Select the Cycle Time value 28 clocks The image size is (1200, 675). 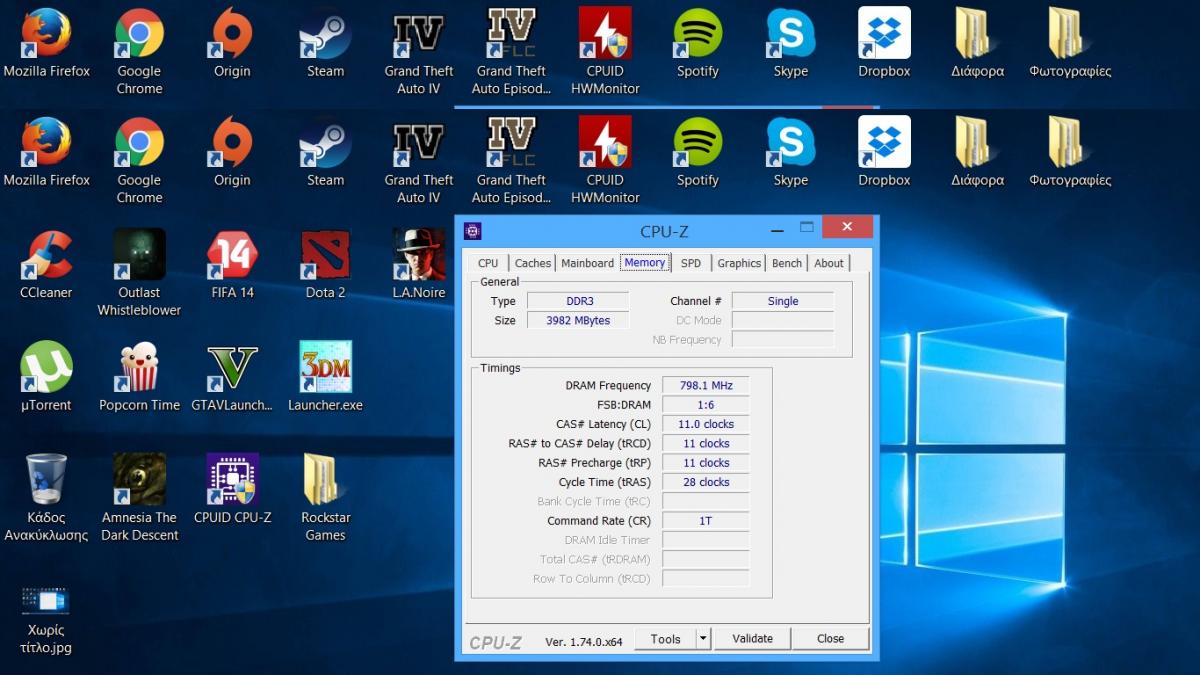(705, 482)
